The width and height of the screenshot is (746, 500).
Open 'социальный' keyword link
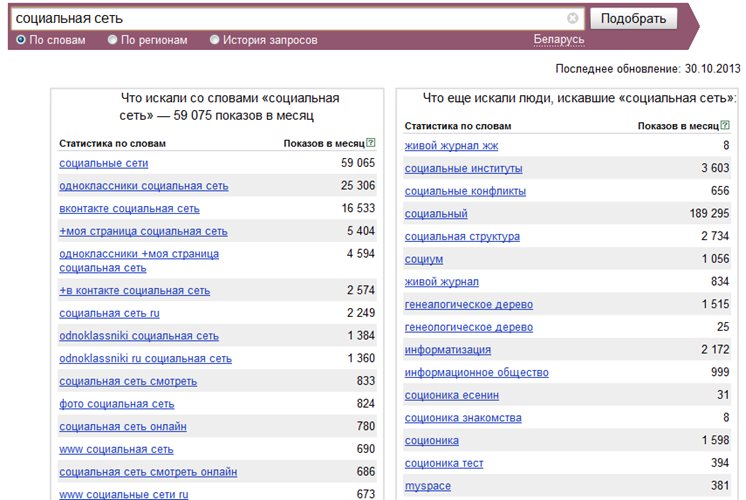(436, 214)
